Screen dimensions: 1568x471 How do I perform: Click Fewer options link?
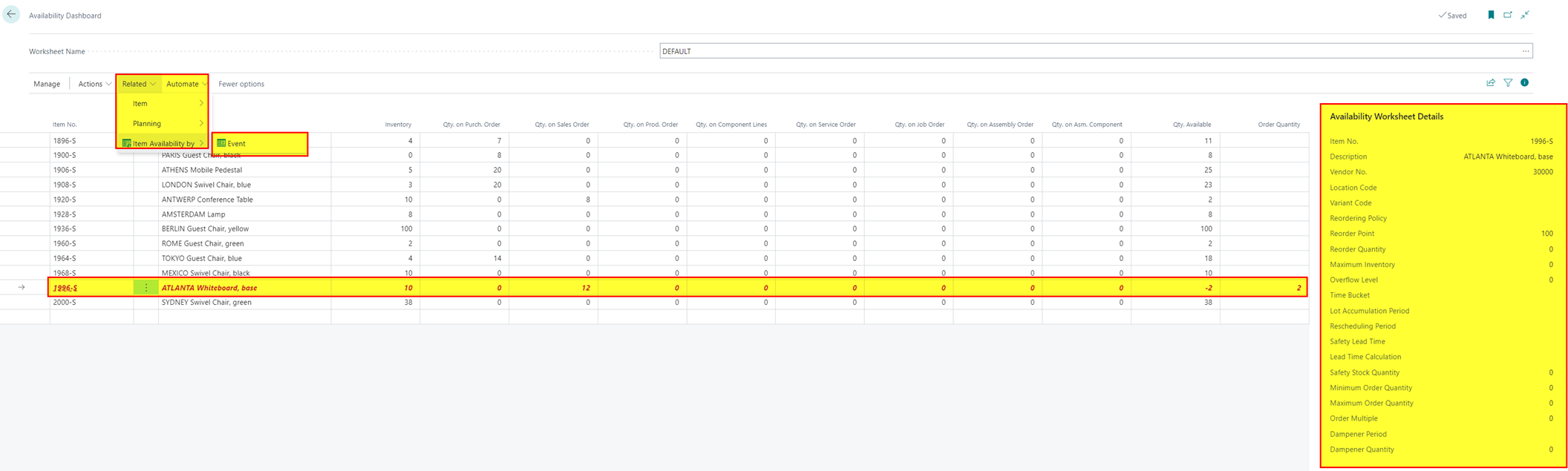[x=241, y=84]
